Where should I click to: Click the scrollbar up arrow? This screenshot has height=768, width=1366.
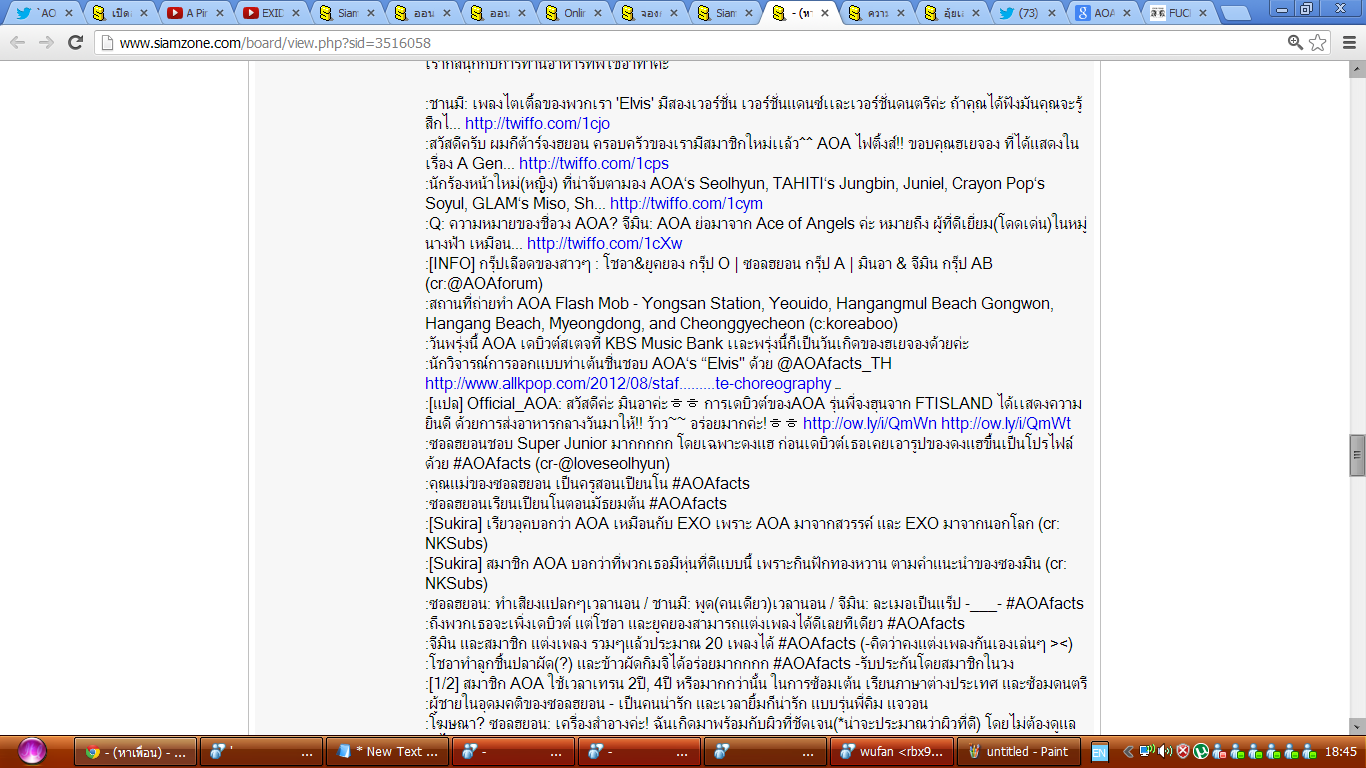click(x=1357, y=70)
